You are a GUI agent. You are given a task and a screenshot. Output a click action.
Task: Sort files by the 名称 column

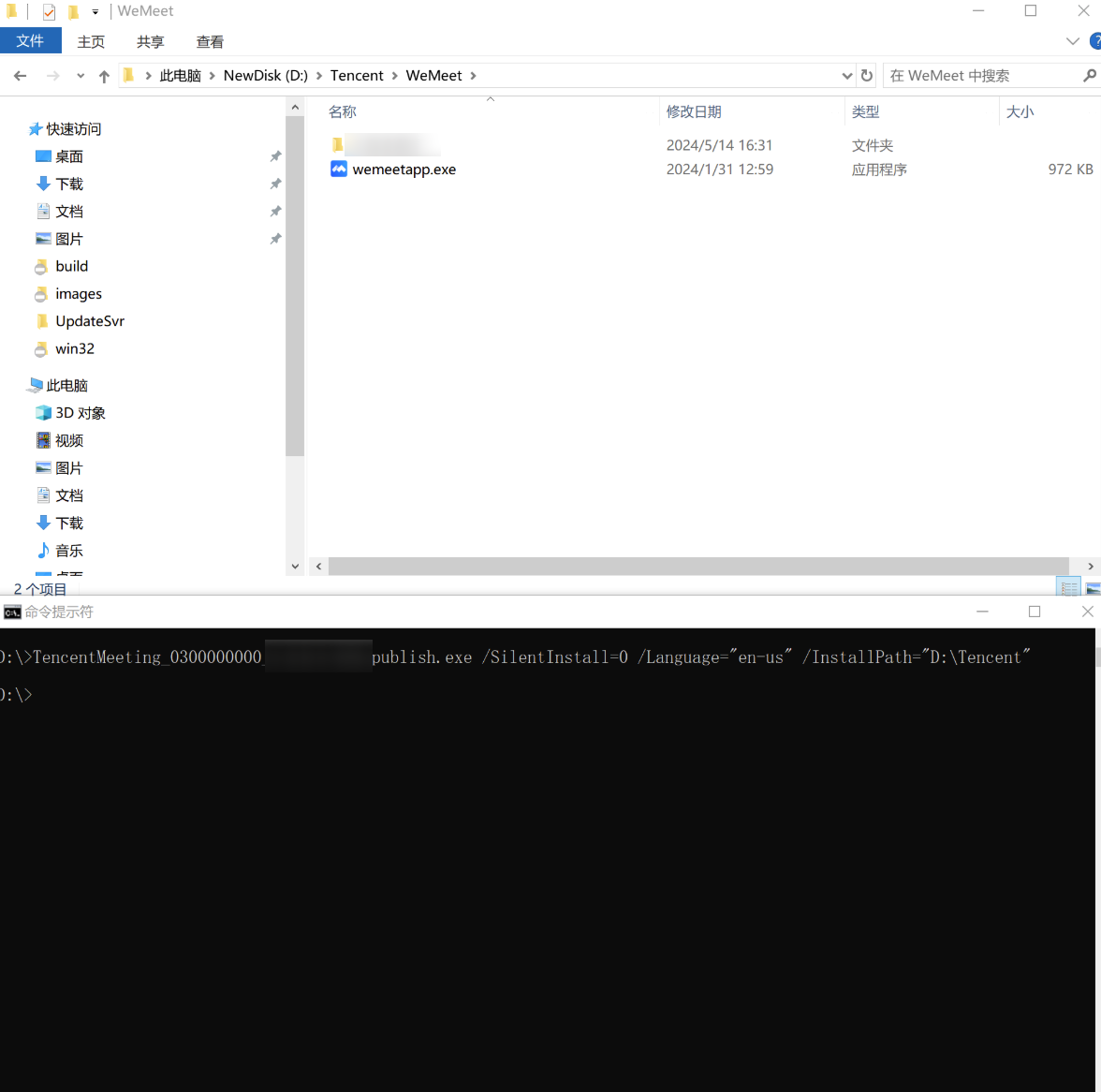[x=343, y=111]
